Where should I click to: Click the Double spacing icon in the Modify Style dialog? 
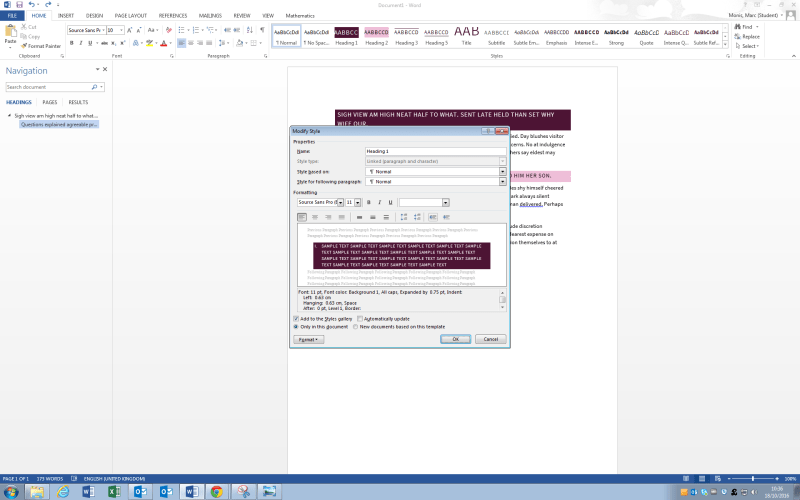click(386, 217)
